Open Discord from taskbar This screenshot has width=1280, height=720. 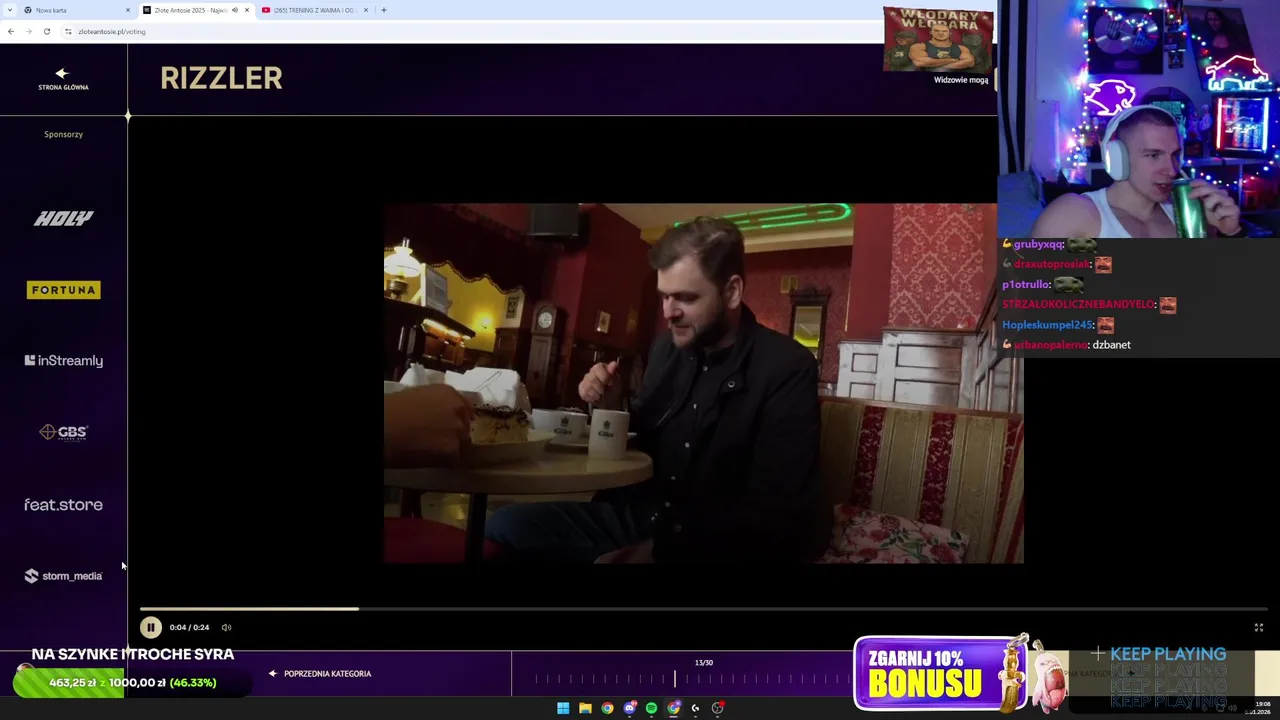629,708
